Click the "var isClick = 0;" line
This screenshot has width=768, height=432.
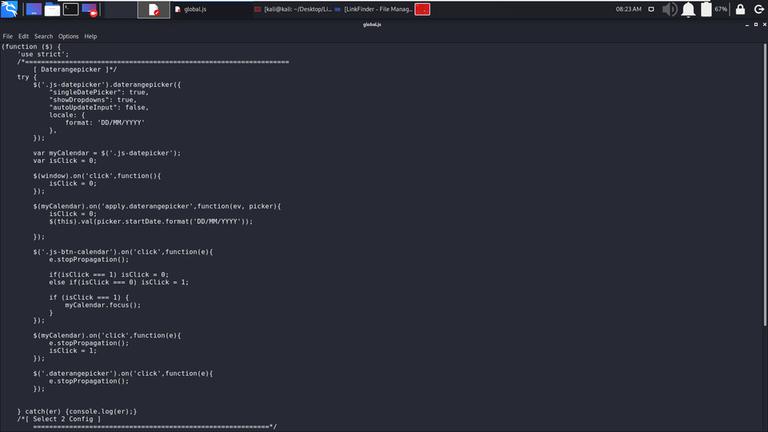point(65,161)
